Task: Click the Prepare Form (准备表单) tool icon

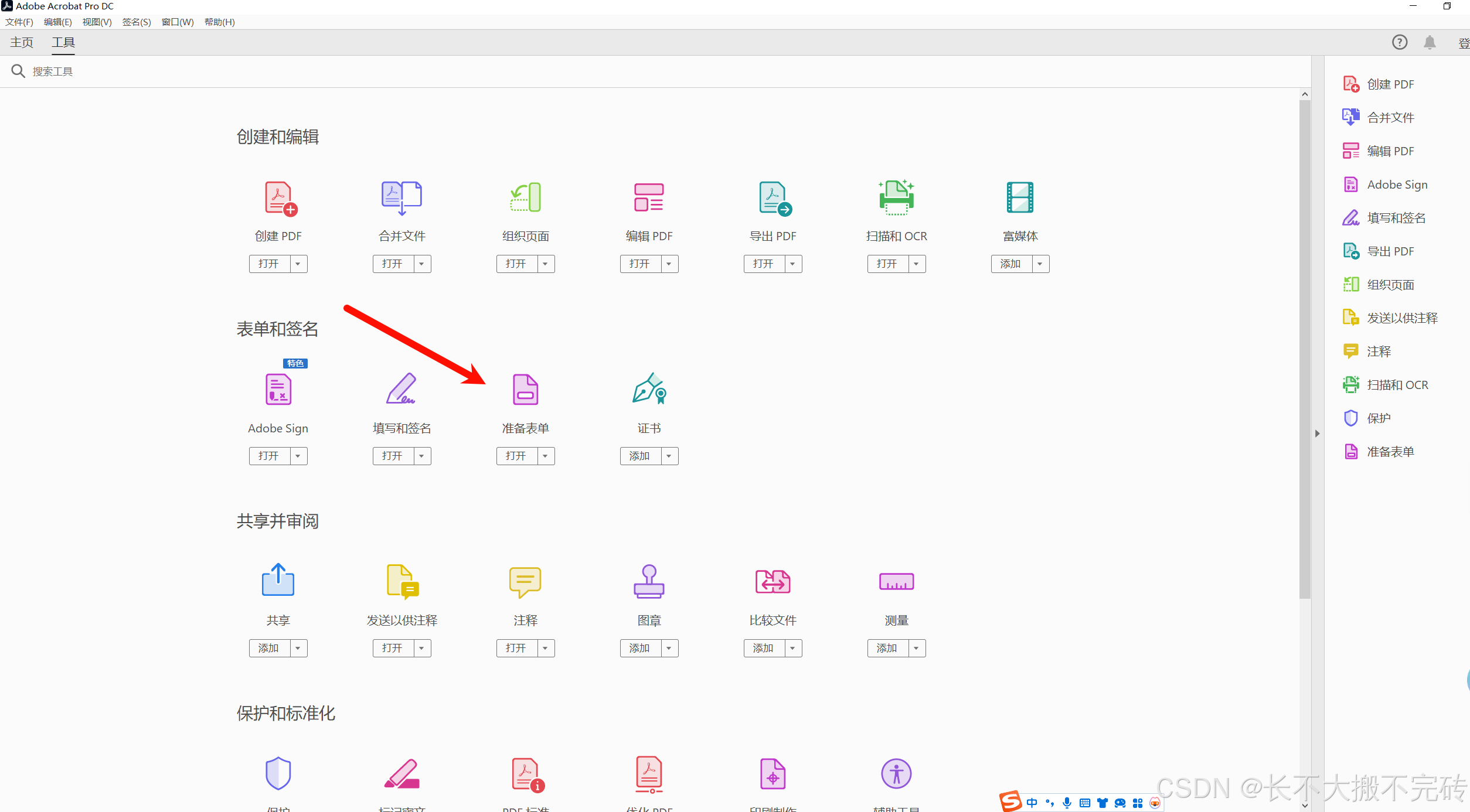Action: coord(525,390)
